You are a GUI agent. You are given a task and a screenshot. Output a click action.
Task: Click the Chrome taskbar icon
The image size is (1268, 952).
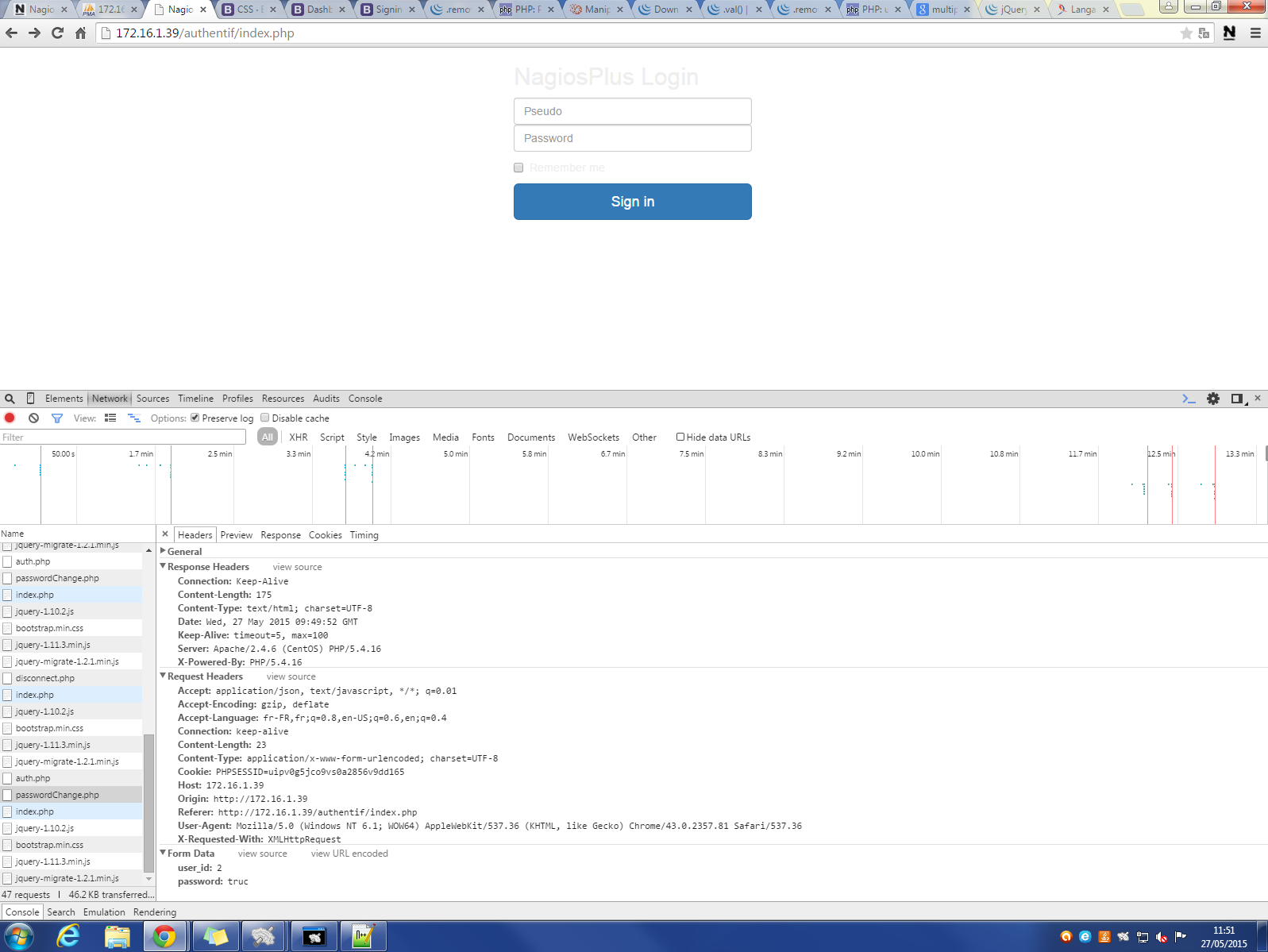[164, 937]
